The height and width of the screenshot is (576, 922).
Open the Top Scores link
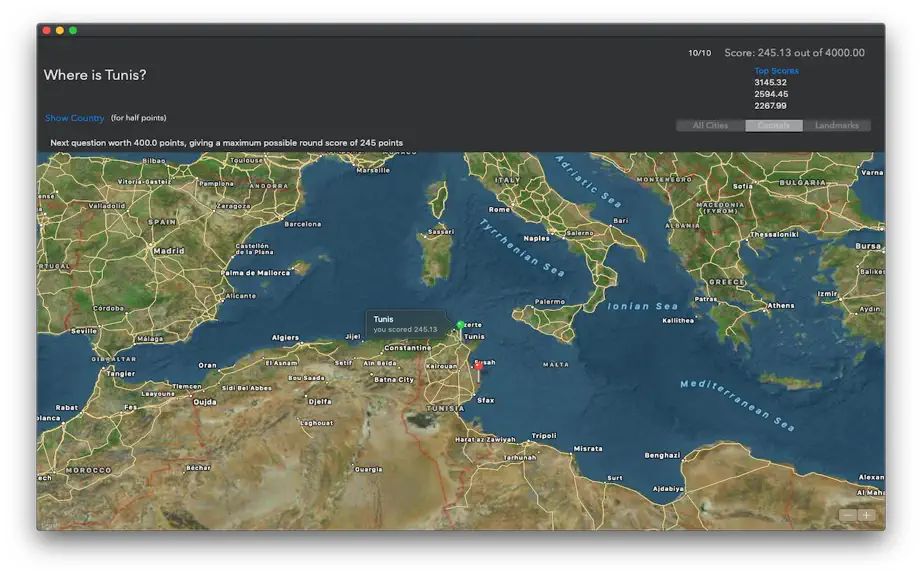click(776, 71)
